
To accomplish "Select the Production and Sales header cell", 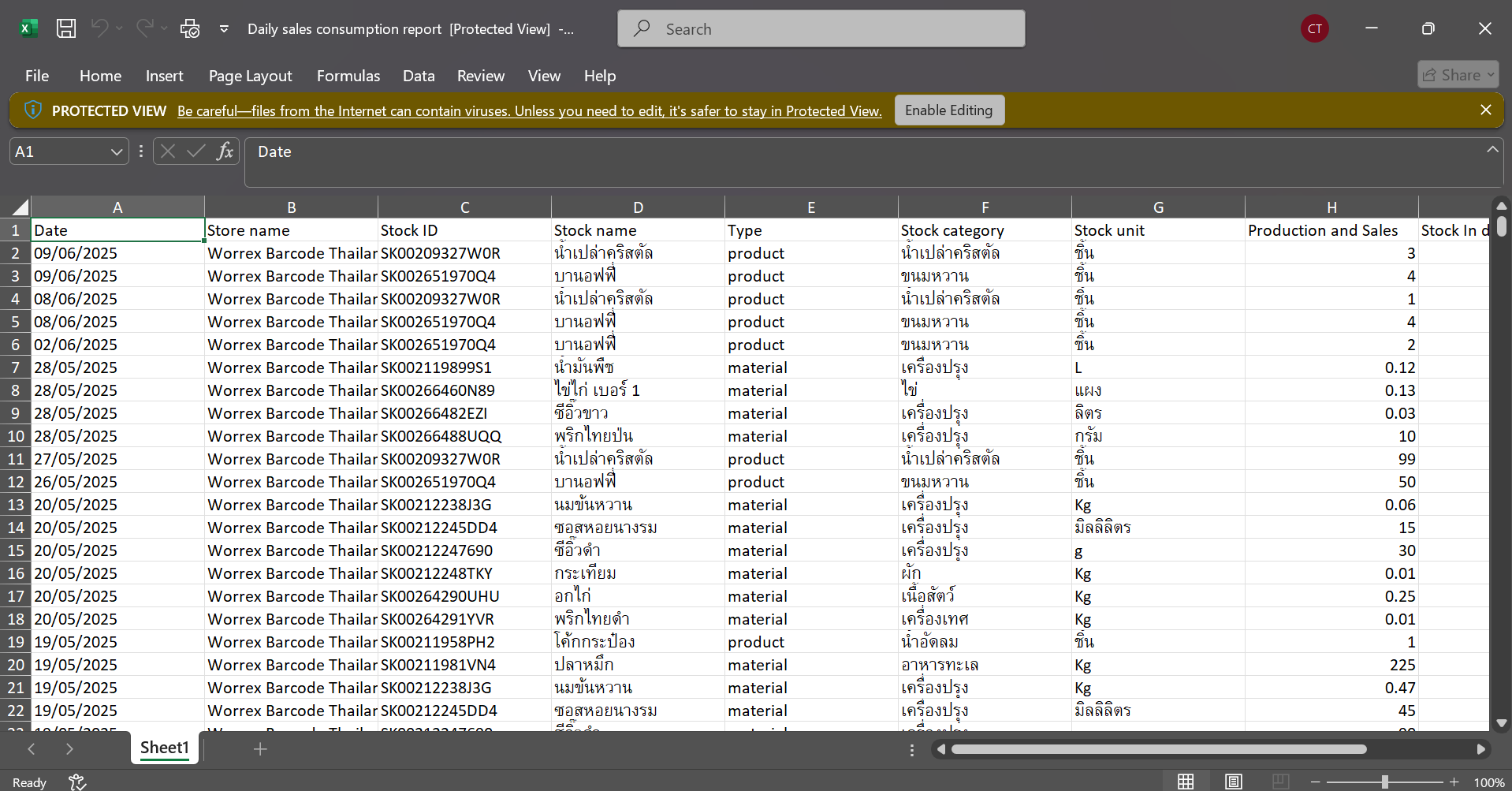I will click(x=1331, y=230).
